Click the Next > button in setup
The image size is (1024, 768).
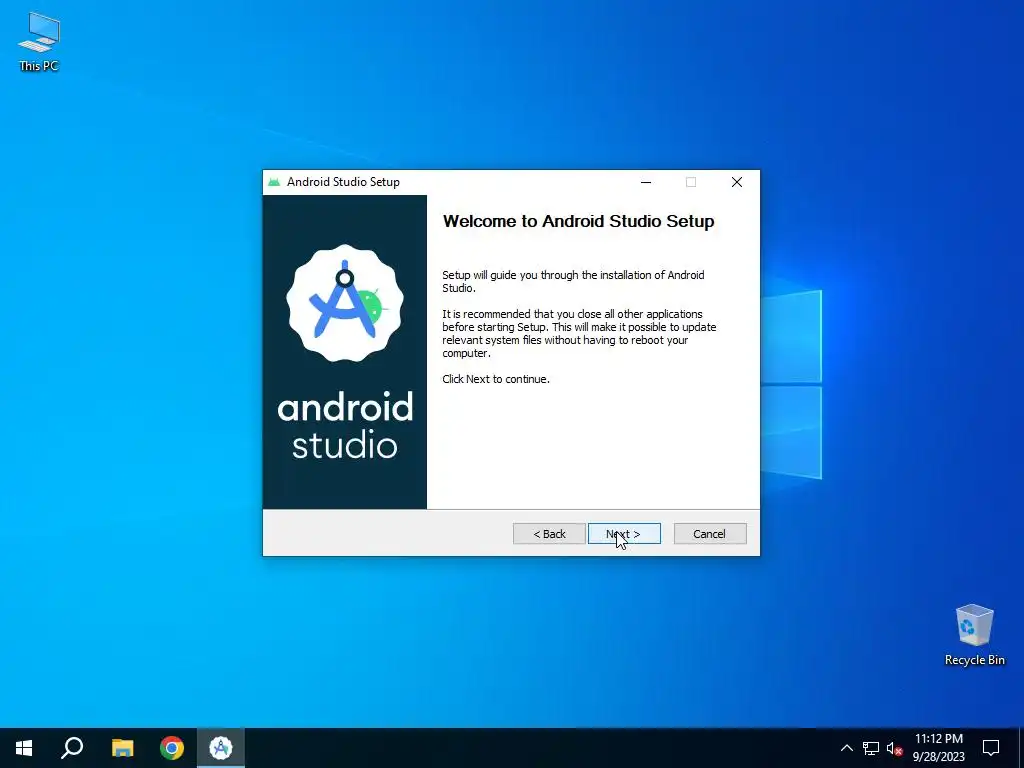click(624, 534)
